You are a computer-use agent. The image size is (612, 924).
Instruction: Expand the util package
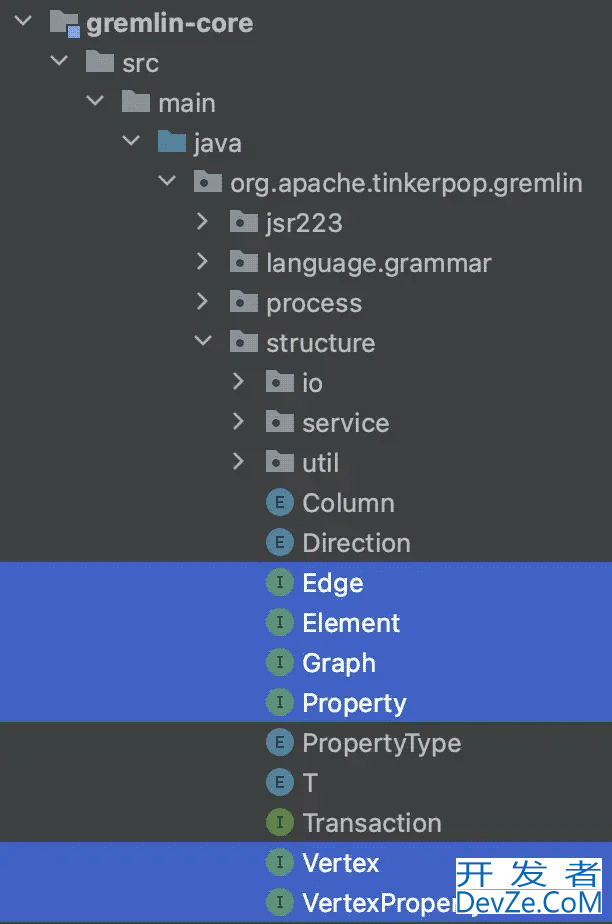point(238,461)
